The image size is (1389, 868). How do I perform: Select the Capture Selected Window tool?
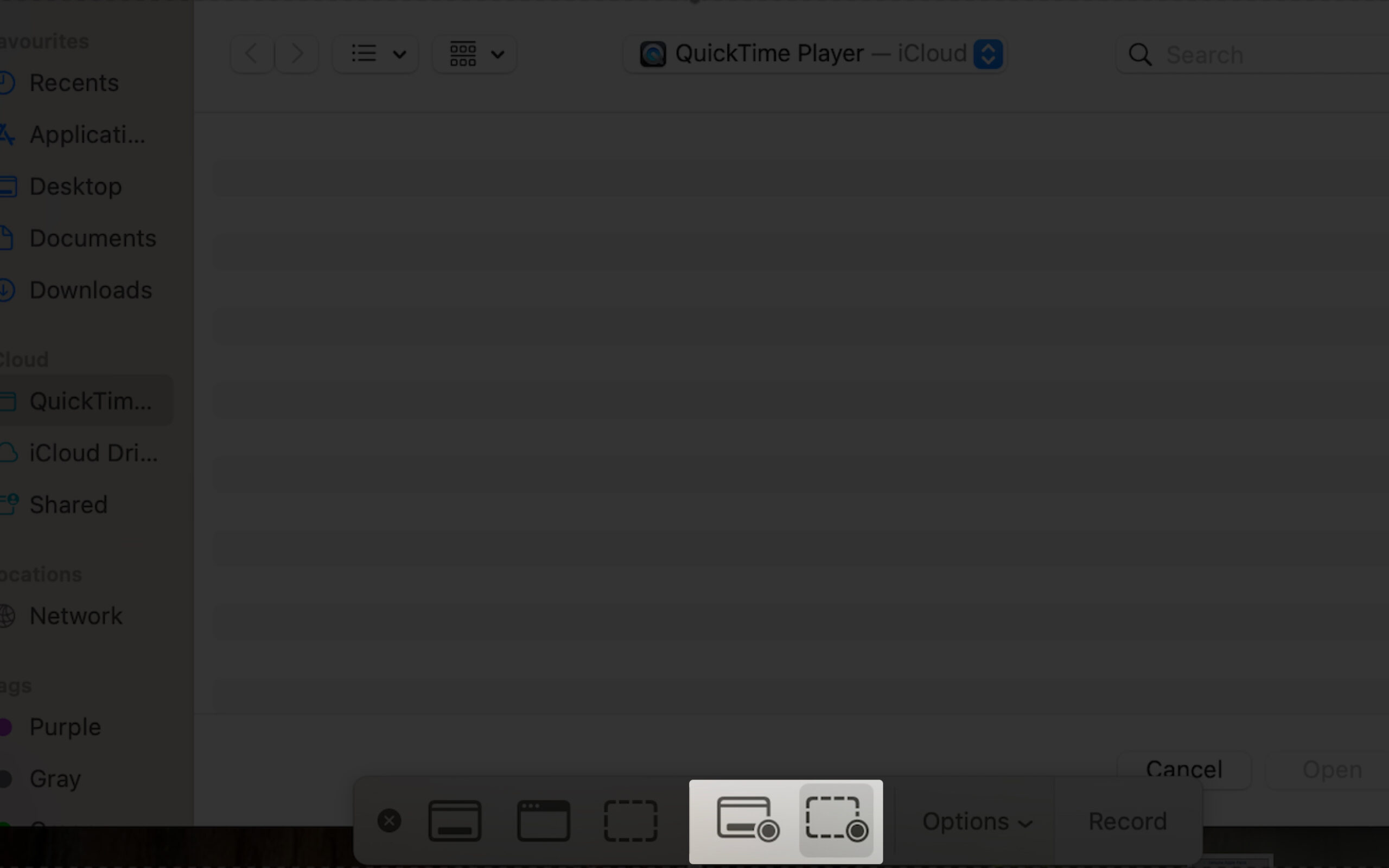(543, 820)
